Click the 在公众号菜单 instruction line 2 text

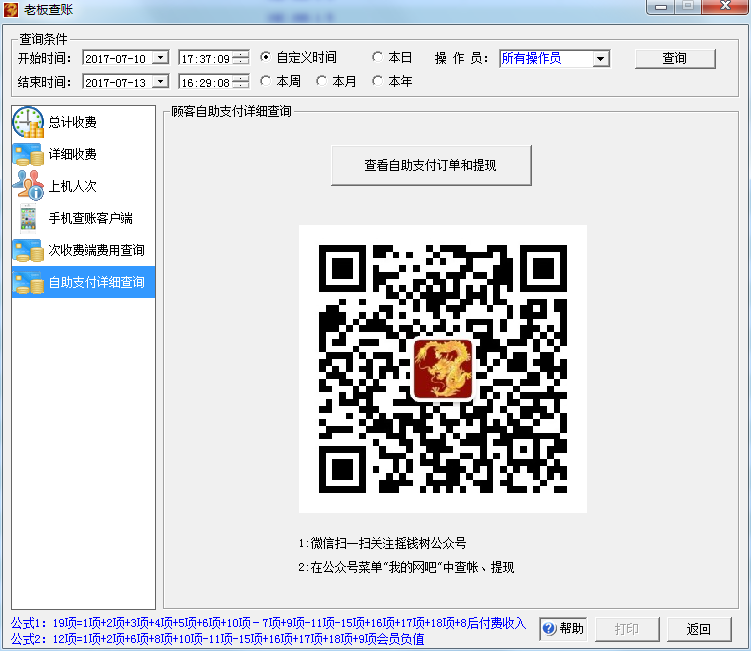[x=406, y=567]
